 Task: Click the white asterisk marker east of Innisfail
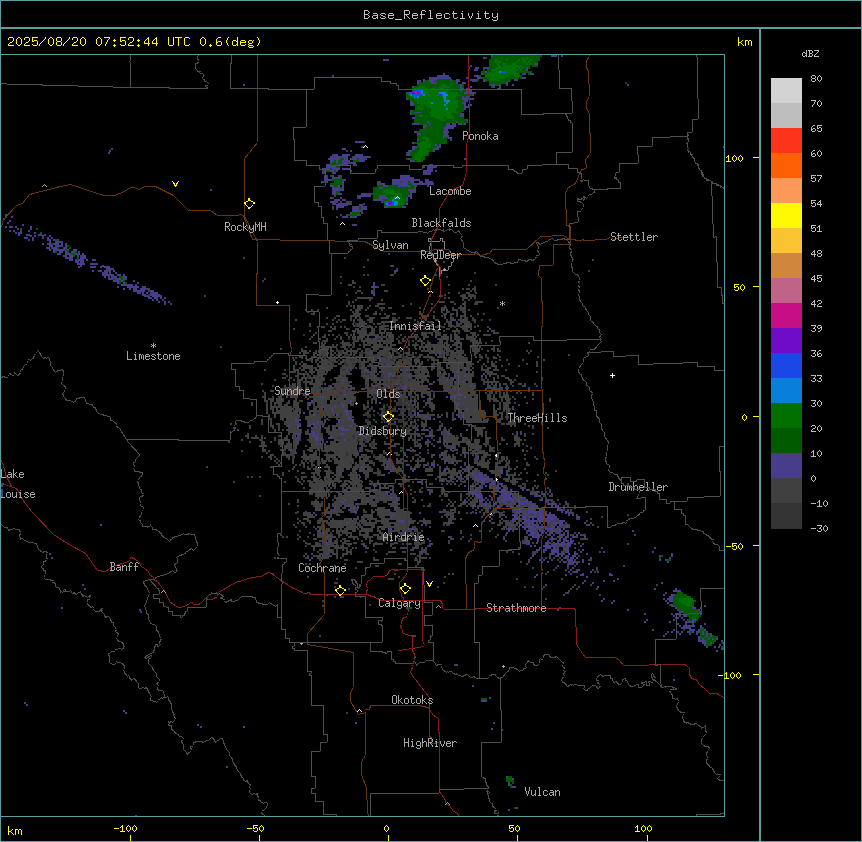coord(502,304)
